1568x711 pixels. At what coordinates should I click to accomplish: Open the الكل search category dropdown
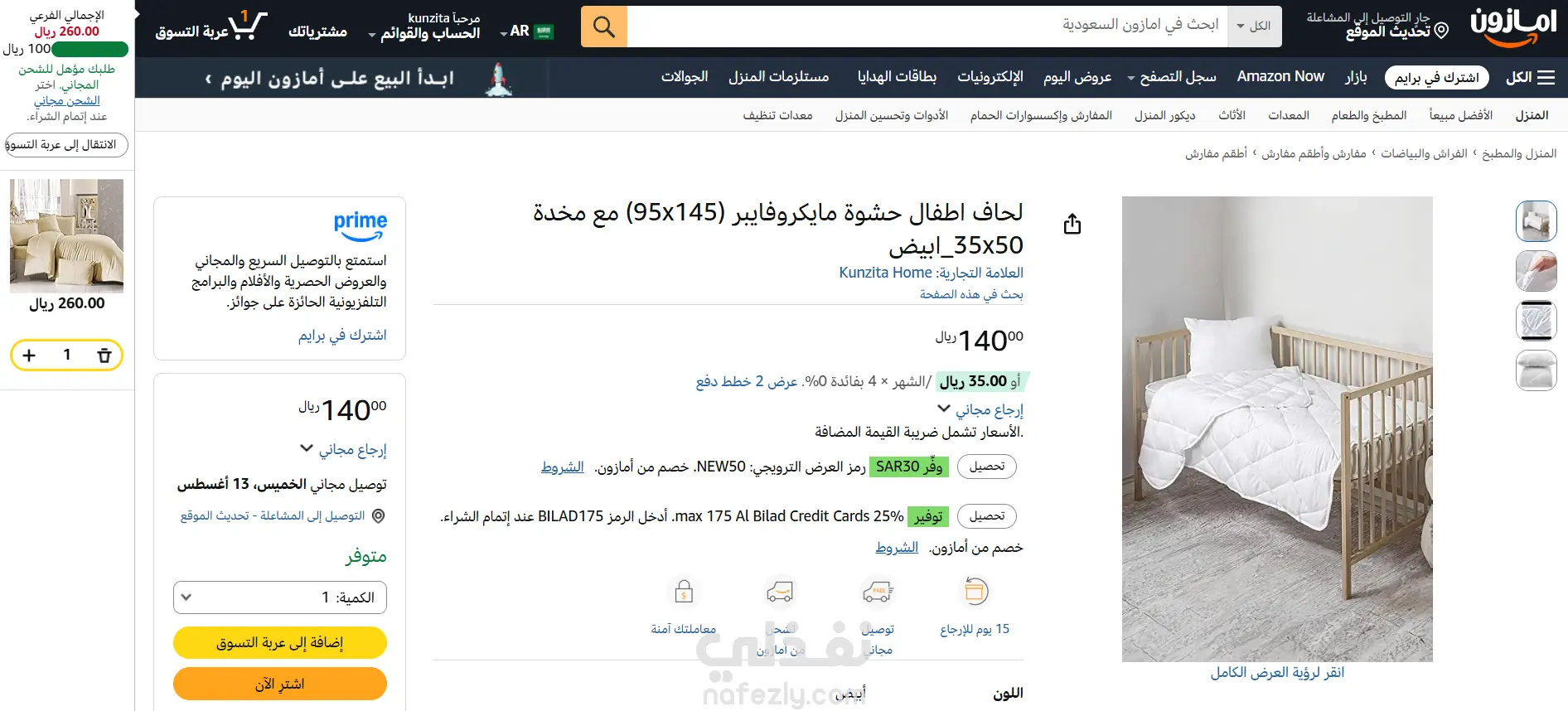click(1255, 27)
